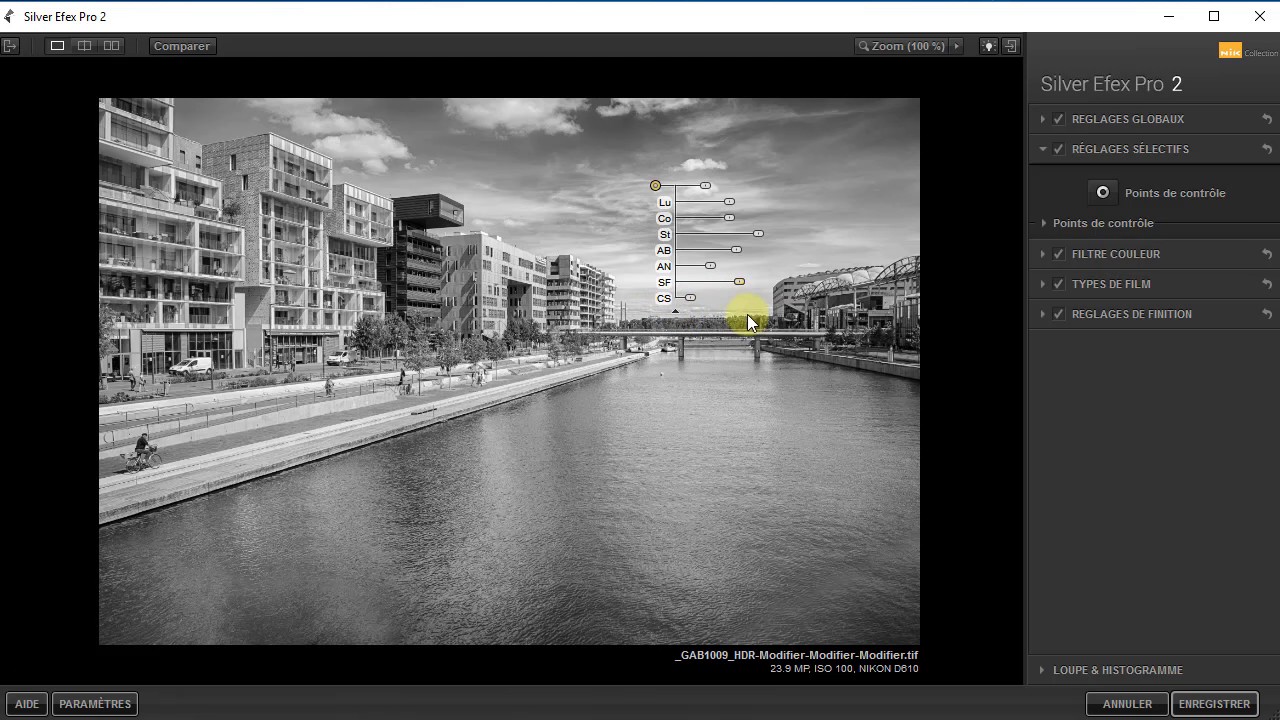Collapse control point sliders with the triangle
Image resolution: width=1280 pixels, height=720 pixels.
[x=675, y=311]
